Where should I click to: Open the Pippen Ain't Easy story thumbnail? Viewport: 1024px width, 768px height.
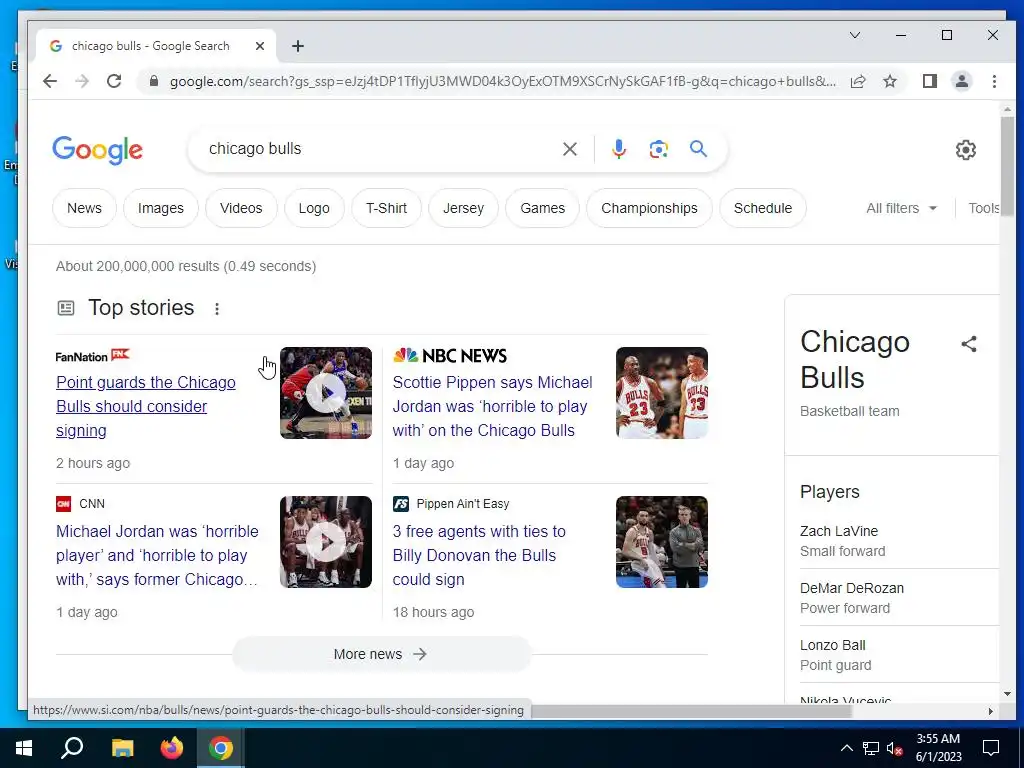(x=662, y=541)
